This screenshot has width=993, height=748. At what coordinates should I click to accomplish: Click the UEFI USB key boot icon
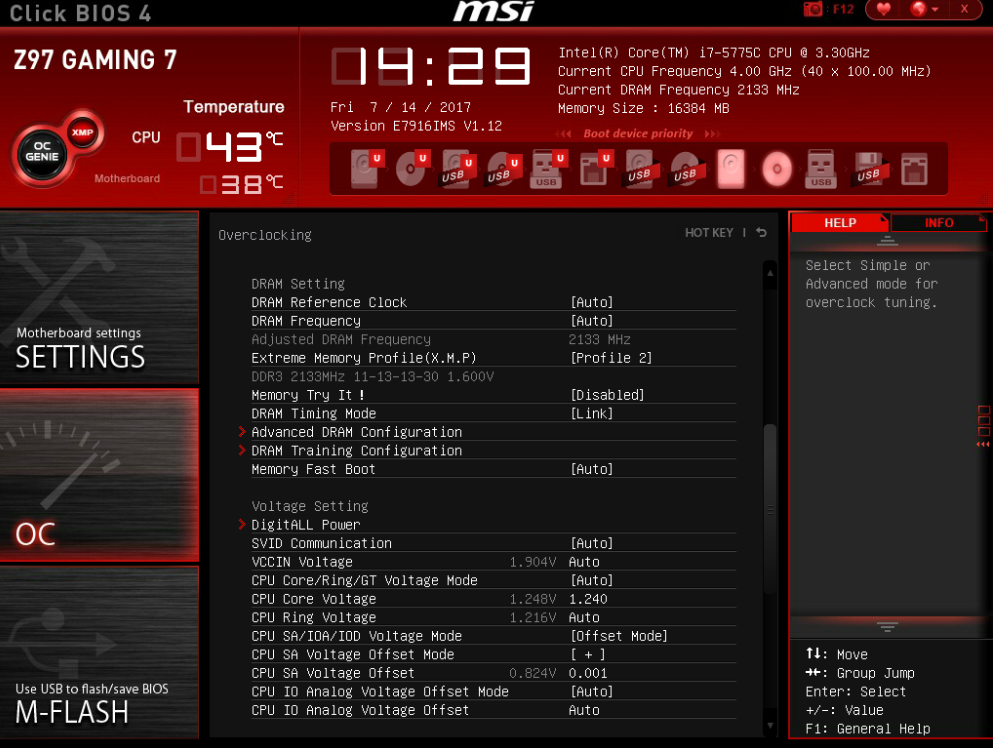tap(548, 168)
